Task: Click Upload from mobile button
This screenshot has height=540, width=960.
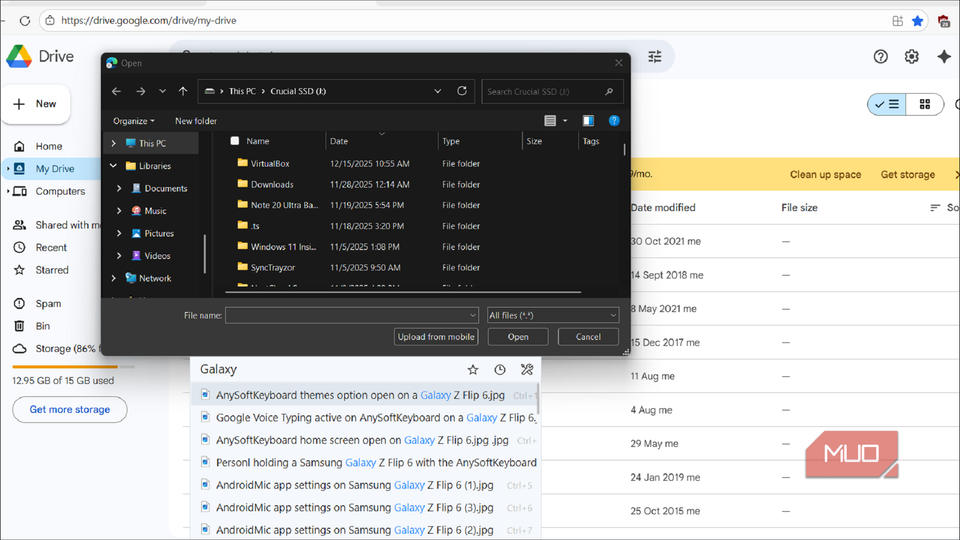Action: pos(436,337)
